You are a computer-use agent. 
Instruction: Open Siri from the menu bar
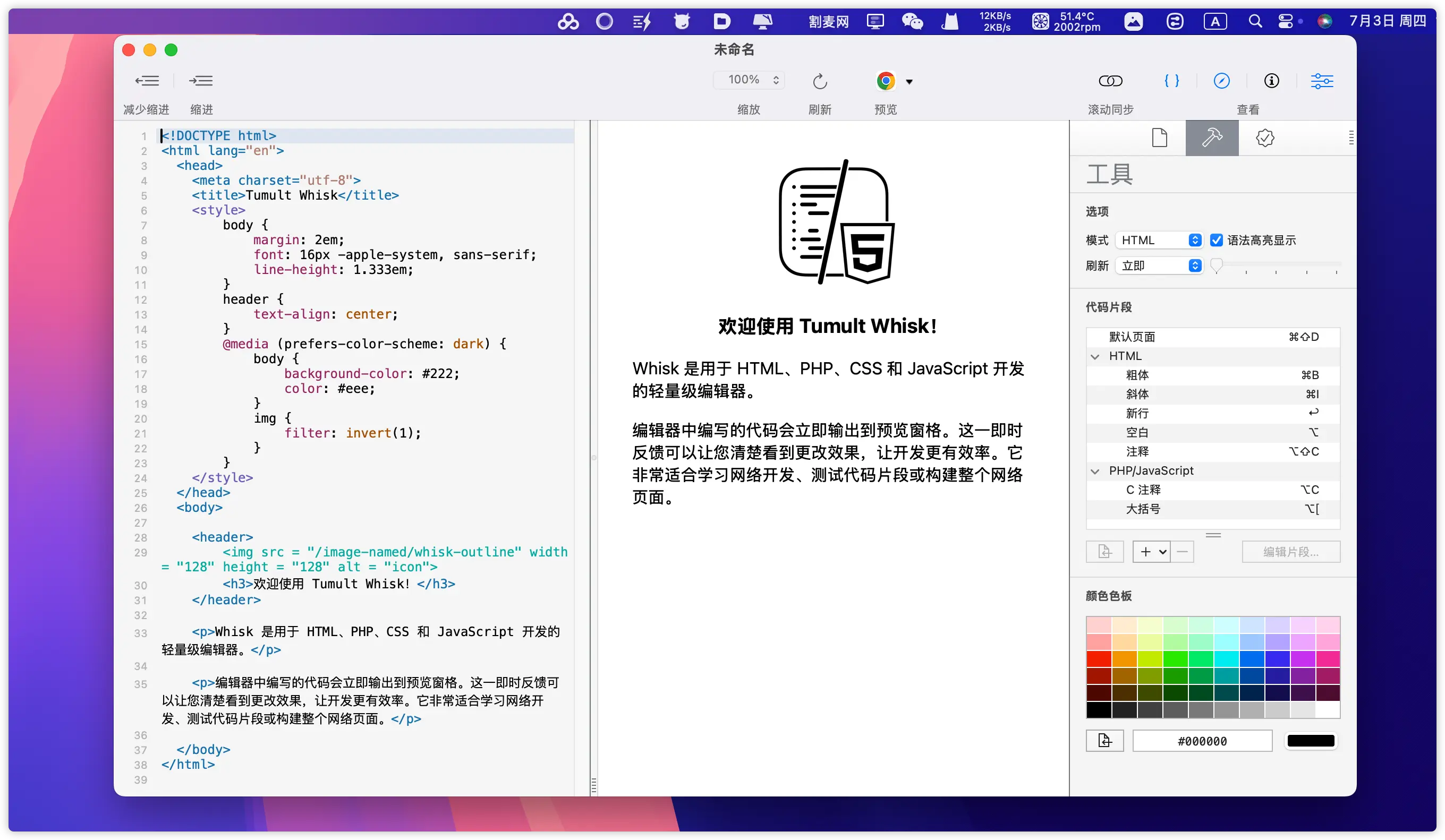click(x=1324, y=22)
